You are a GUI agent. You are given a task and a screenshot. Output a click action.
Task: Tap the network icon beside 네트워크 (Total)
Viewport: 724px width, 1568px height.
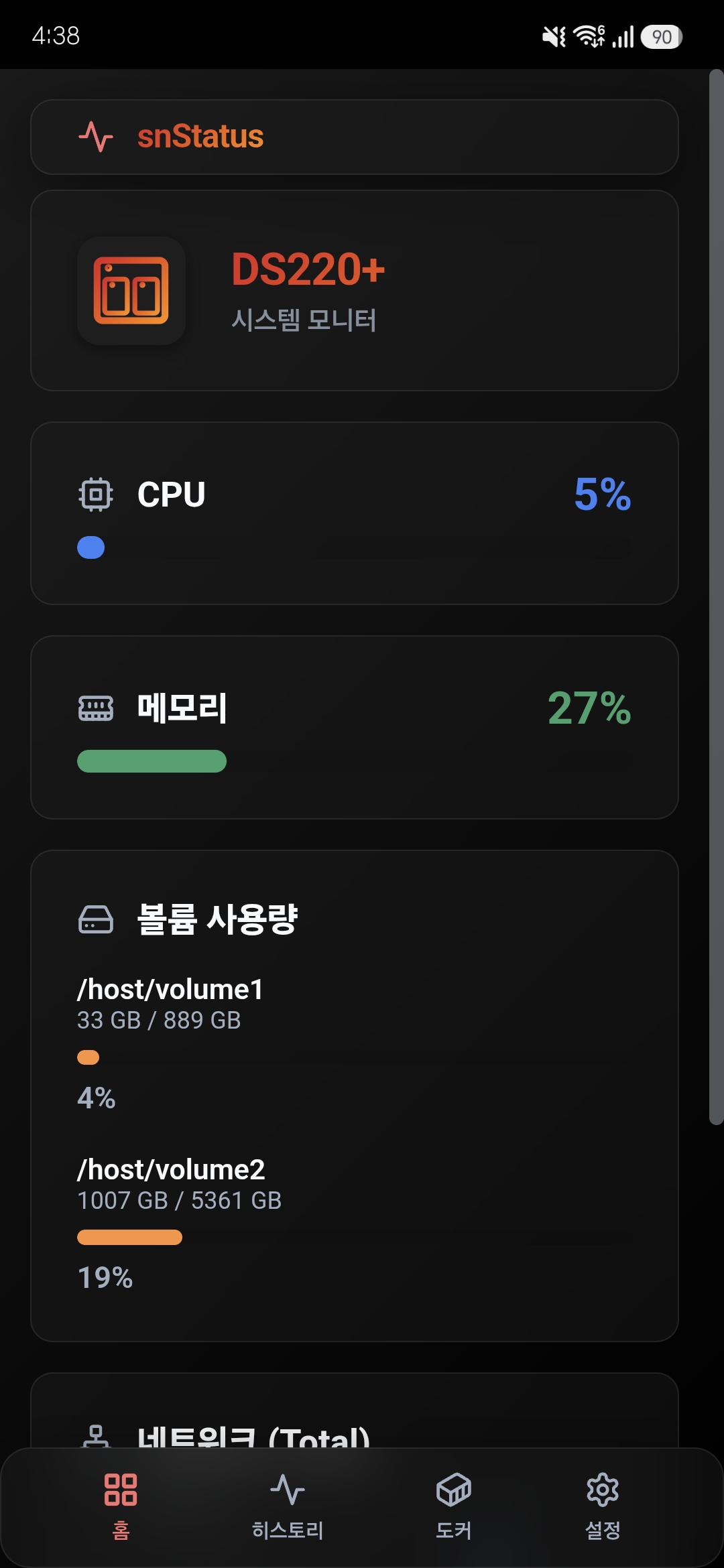pyautogui.click(x=95, y=1436)
